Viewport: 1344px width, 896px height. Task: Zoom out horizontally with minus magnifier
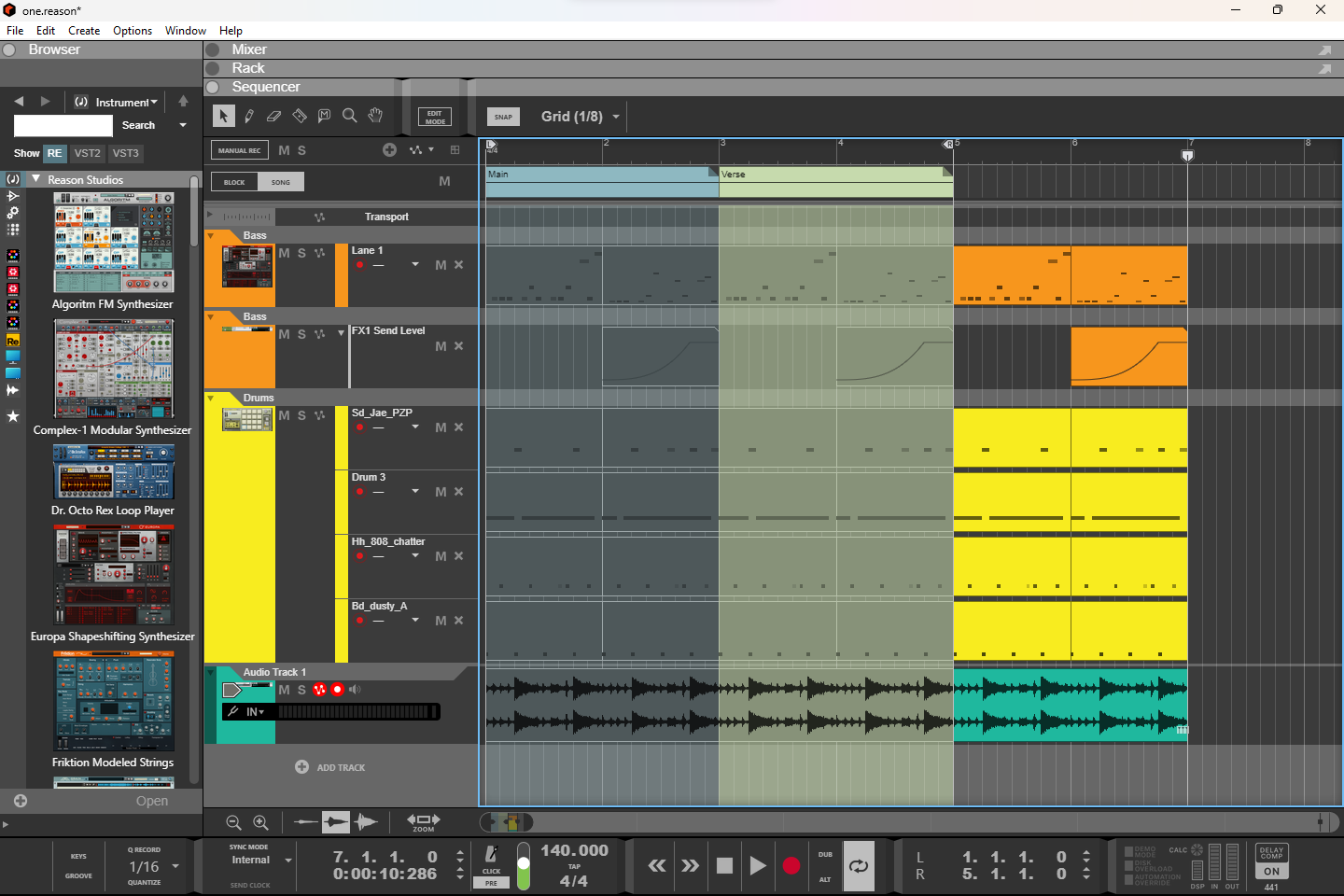[234, 822]
